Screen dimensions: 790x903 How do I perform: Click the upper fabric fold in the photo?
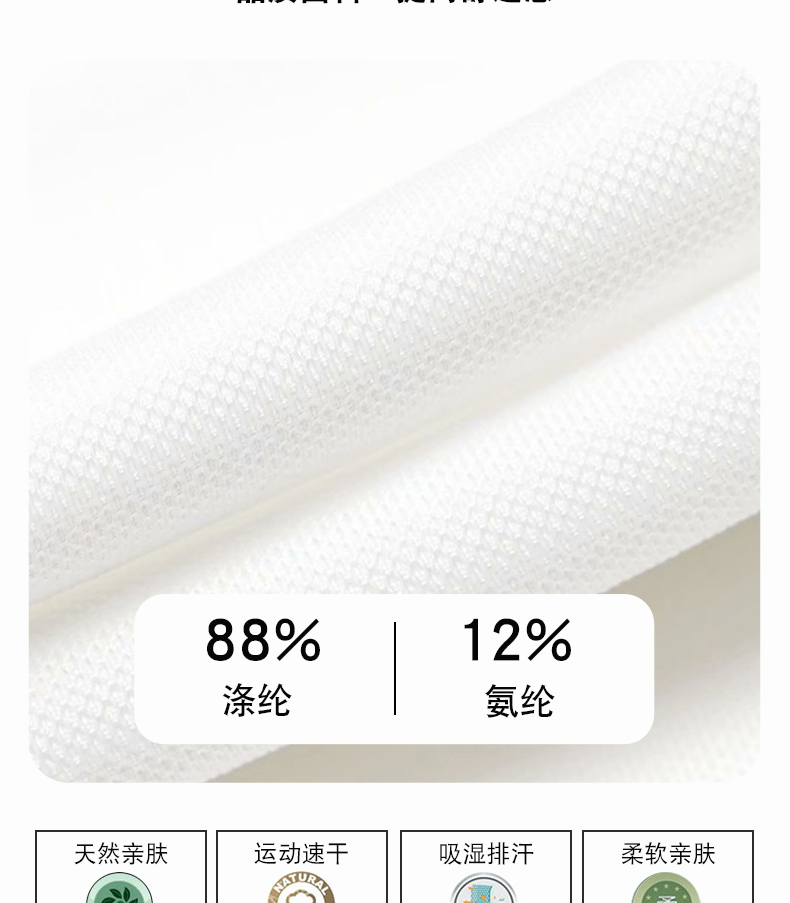403,346
